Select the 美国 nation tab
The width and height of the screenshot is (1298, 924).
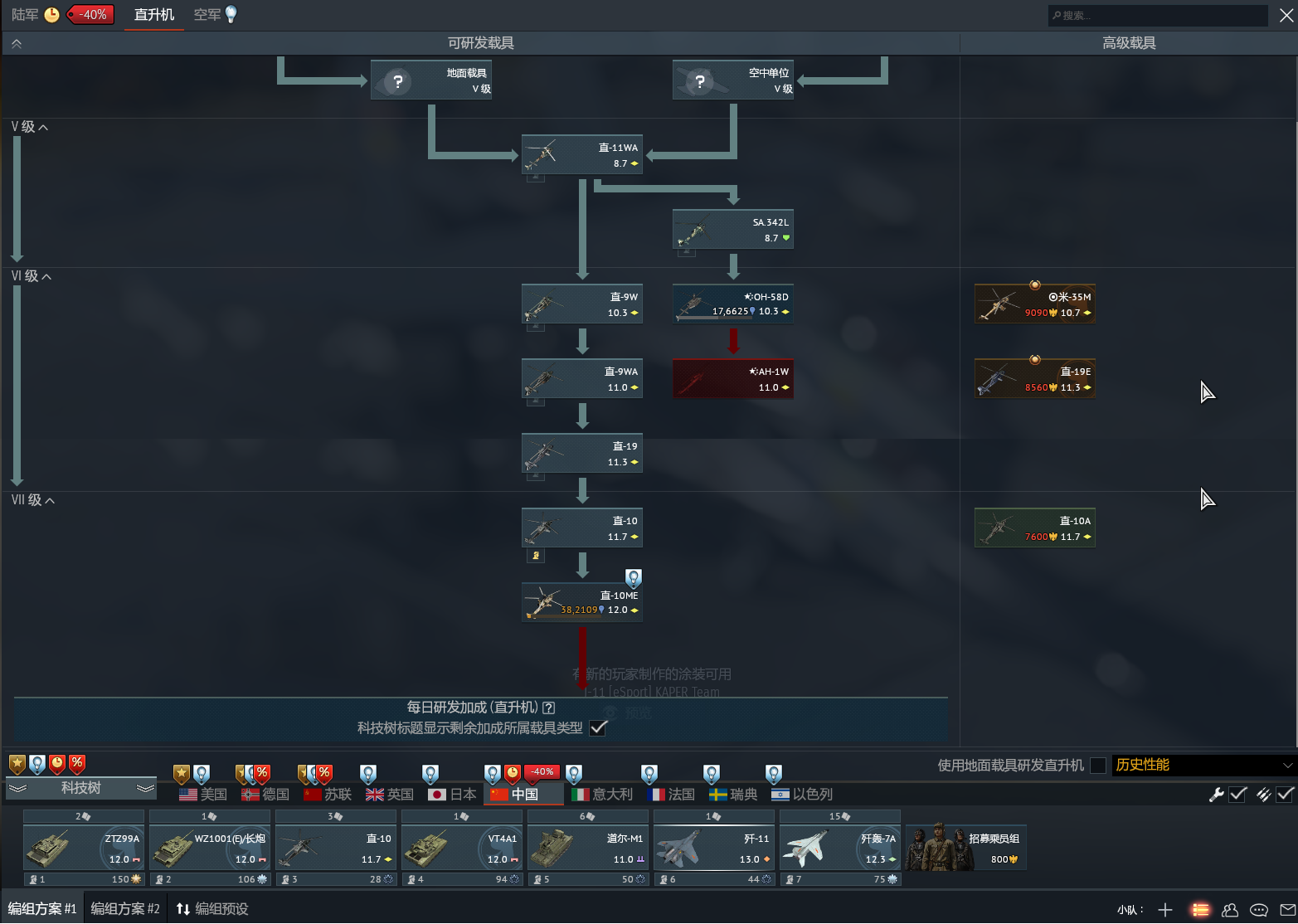coord(203,795)
